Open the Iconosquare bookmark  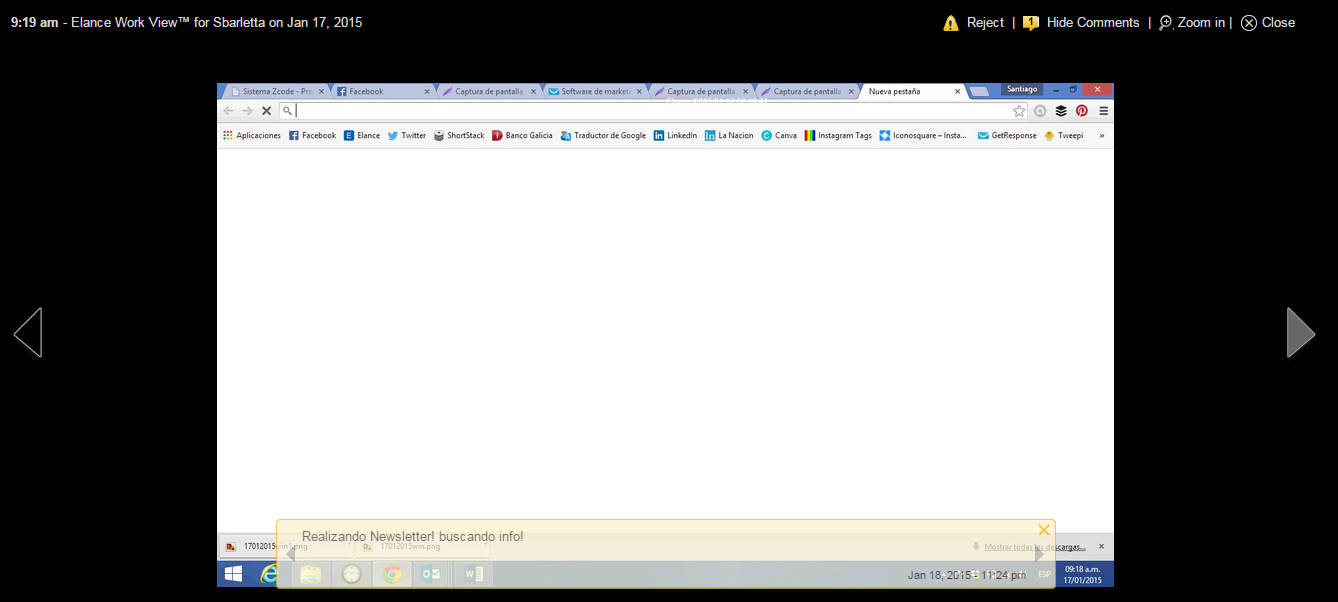tap(923, 135)
